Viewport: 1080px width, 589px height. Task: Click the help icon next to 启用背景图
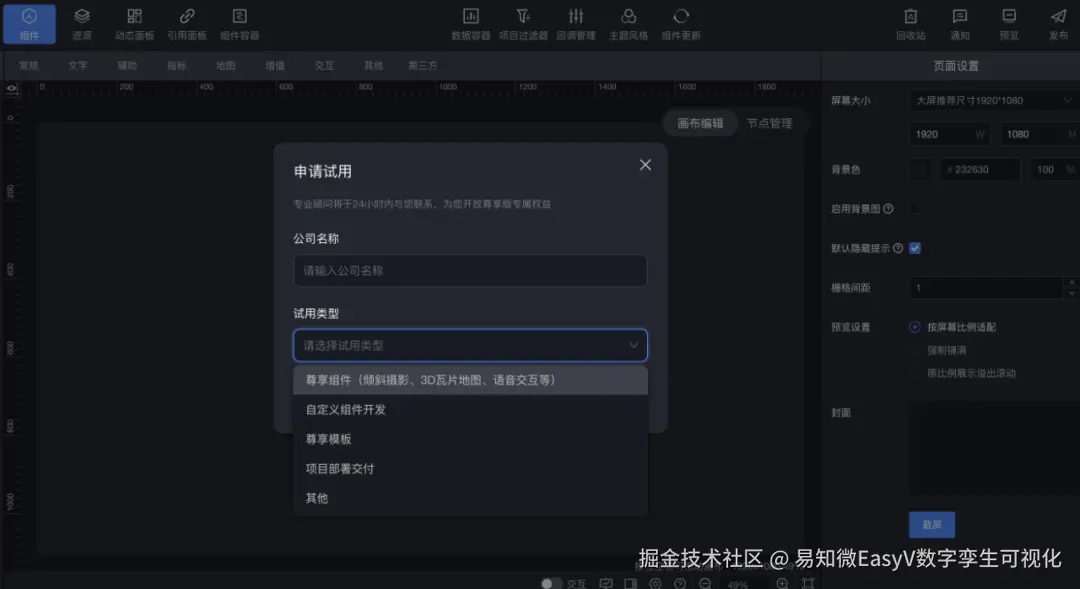click(888, 209)
